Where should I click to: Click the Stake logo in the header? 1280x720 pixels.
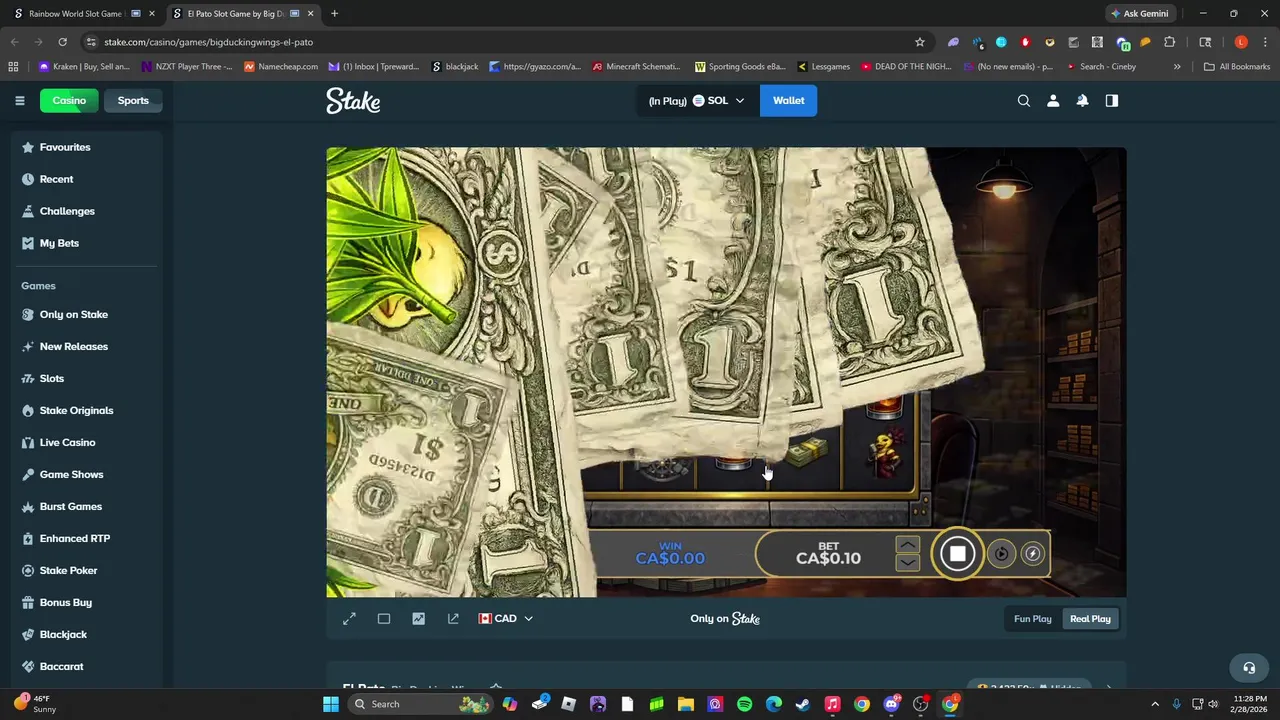tap(353, 100)
